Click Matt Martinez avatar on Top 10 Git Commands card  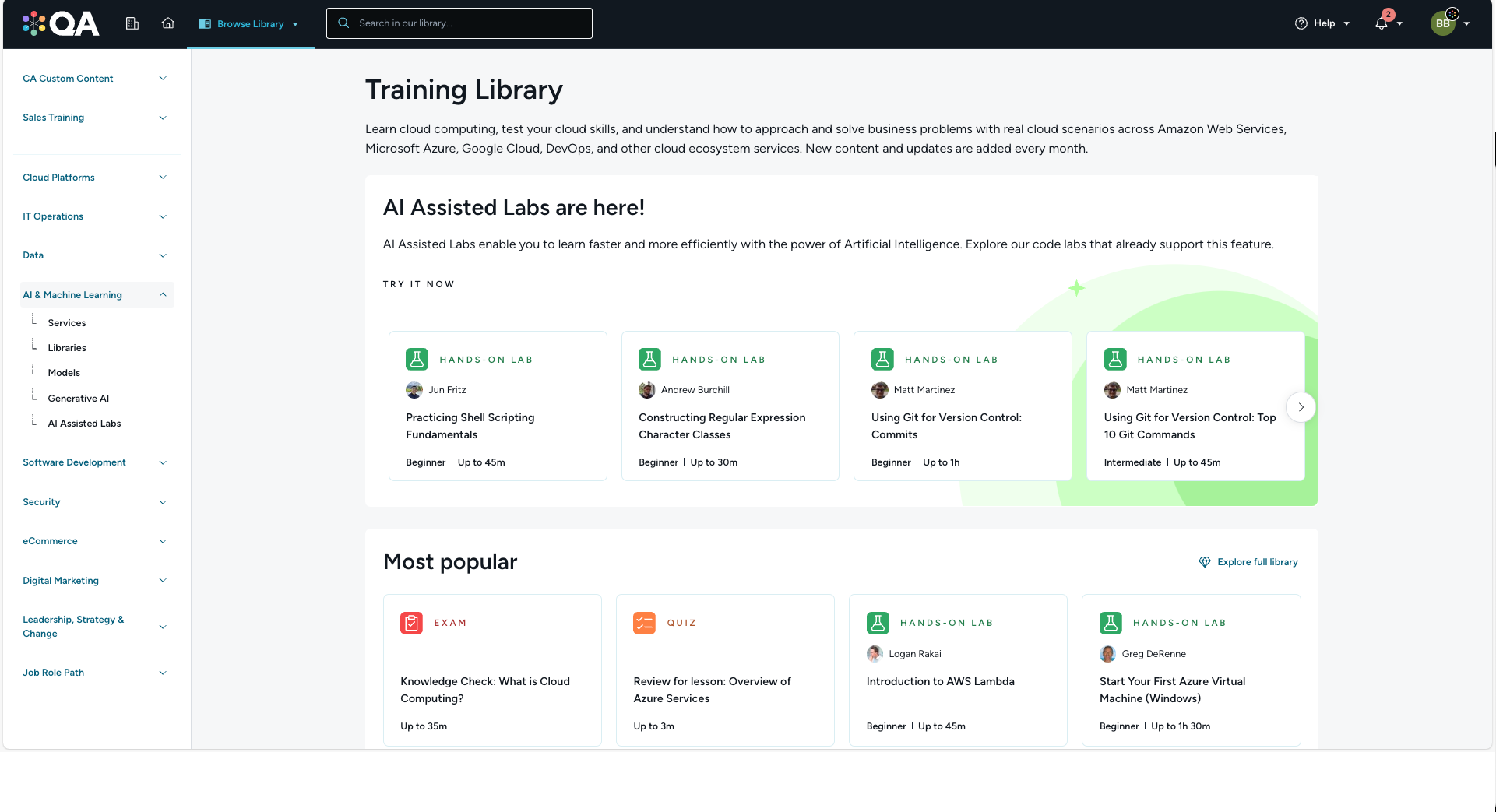tap(1113, 390)
